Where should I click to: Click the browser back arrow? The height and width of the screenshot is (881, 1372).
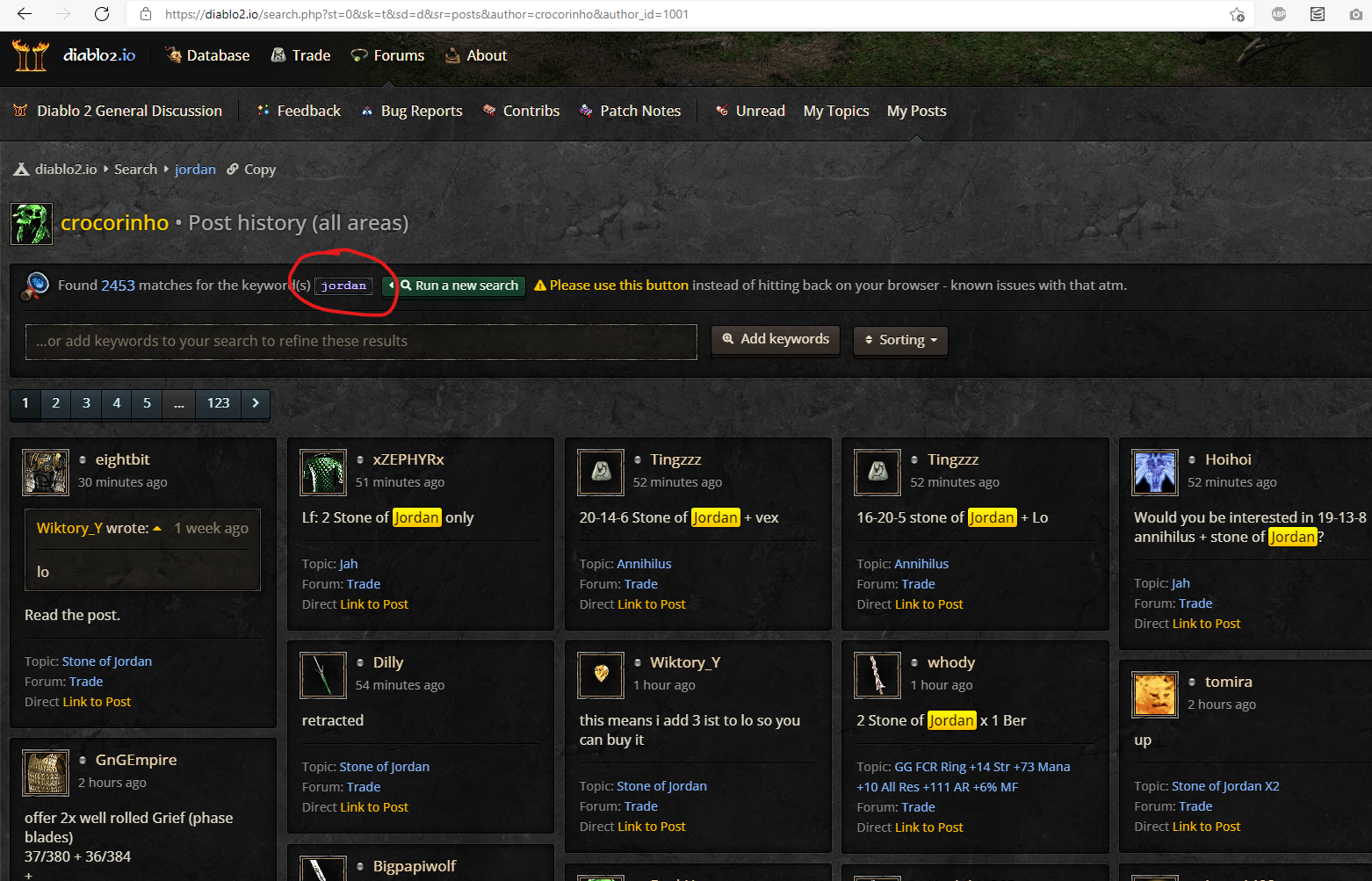(25, 14)
